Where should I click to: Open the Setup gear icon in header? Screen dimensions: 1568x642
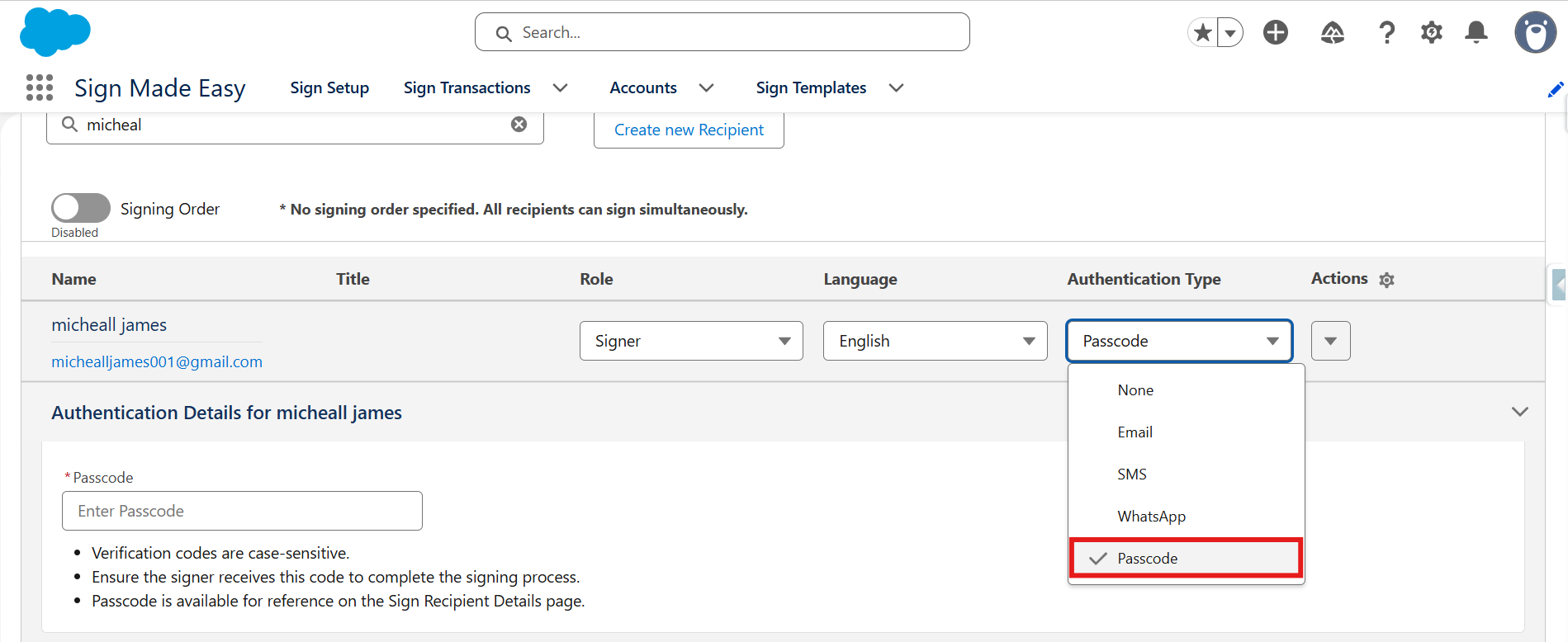(x=1432, y=32)
